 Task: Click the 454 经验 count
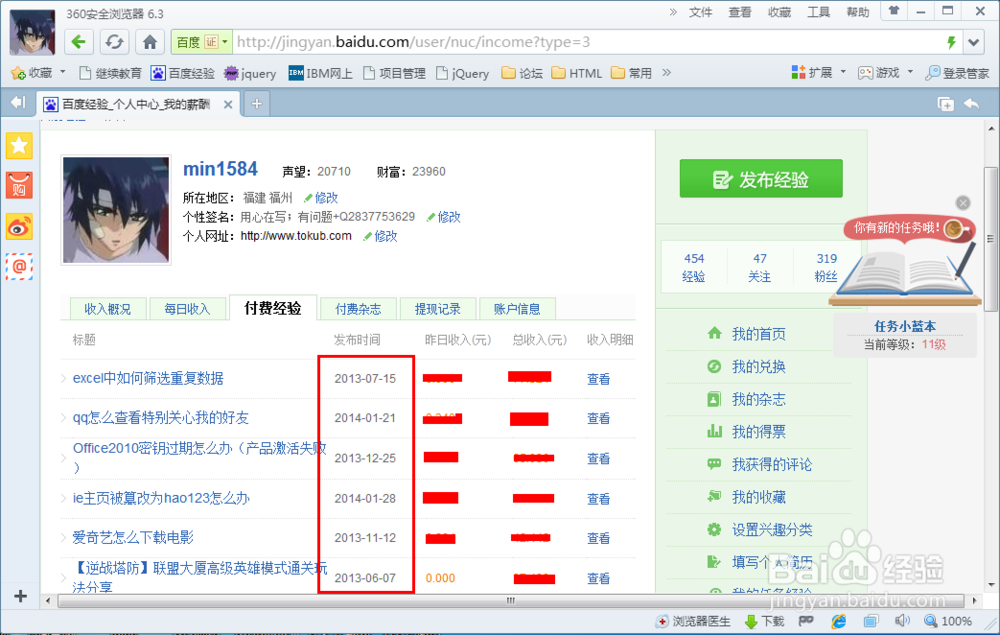694,267
